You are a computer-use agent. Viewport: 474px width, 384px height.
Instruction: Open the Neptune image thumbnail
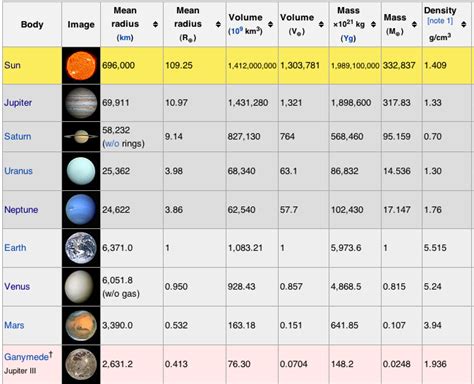click(81, 209)
